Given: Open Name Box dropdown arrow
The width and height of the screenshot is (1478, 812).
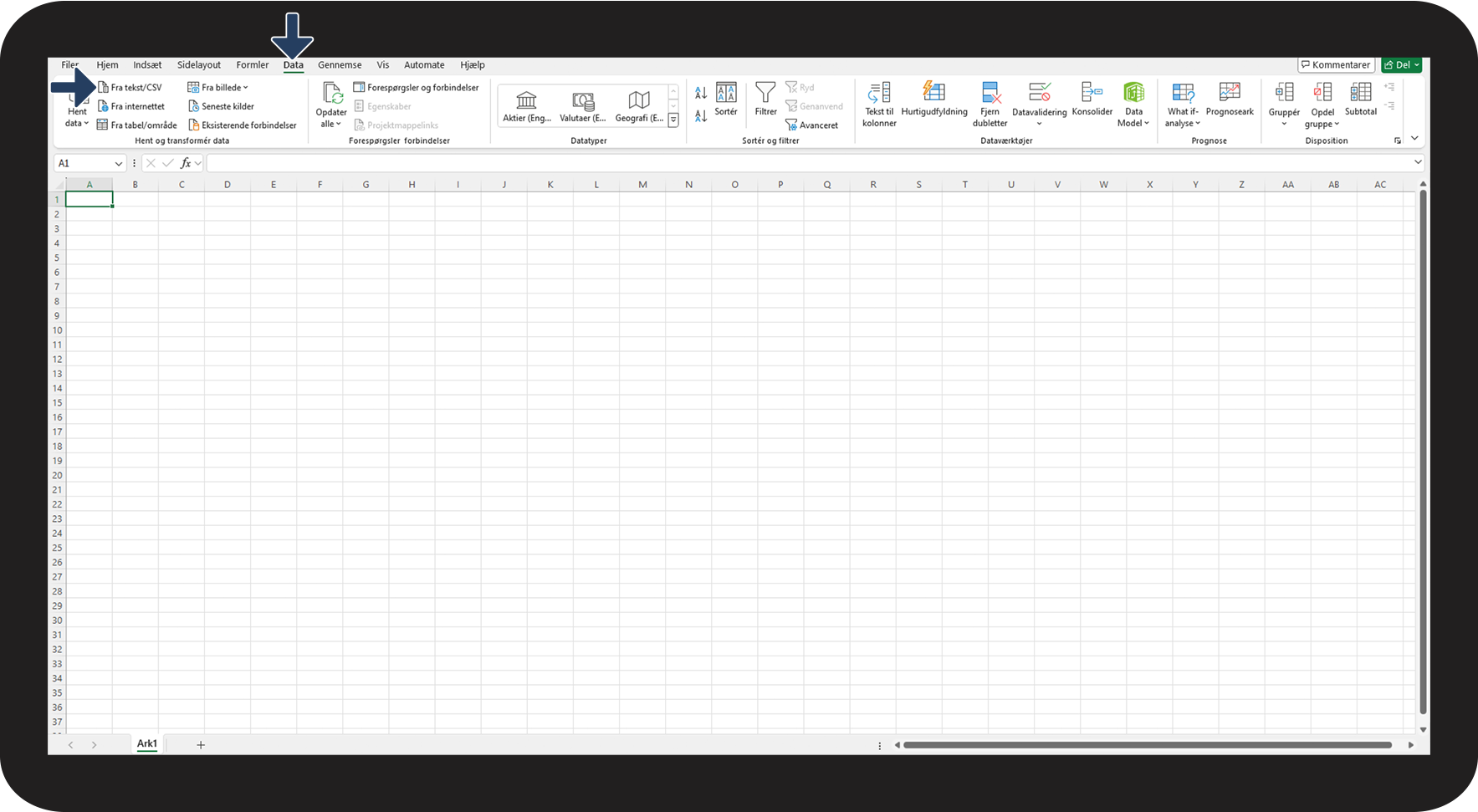Looking at the screenshot, I should [x=118, y=164].
